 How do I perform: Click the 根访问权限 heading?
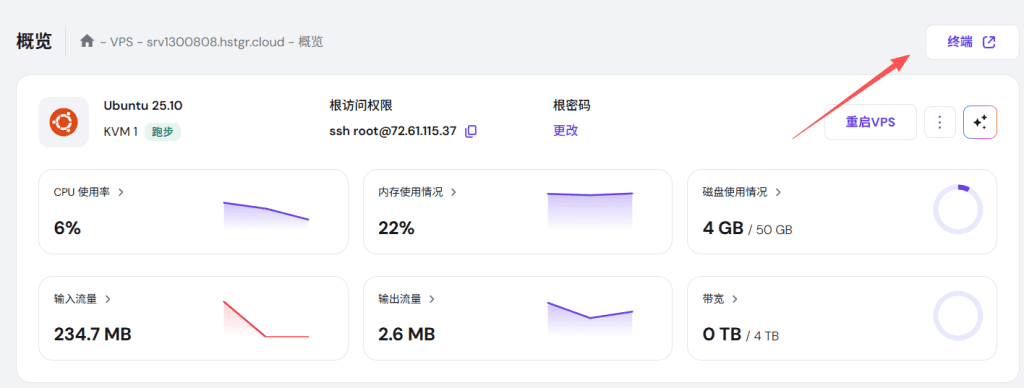pyautogui.click(x=361, y=106)
